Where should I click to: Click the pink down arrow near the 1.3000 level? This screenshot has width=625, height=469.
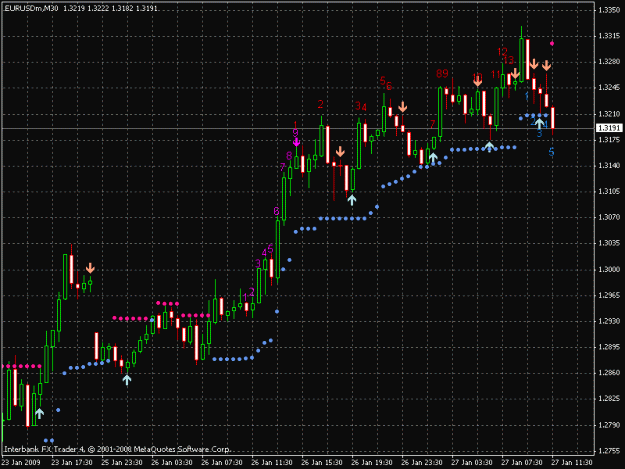[x=90, y=268]
